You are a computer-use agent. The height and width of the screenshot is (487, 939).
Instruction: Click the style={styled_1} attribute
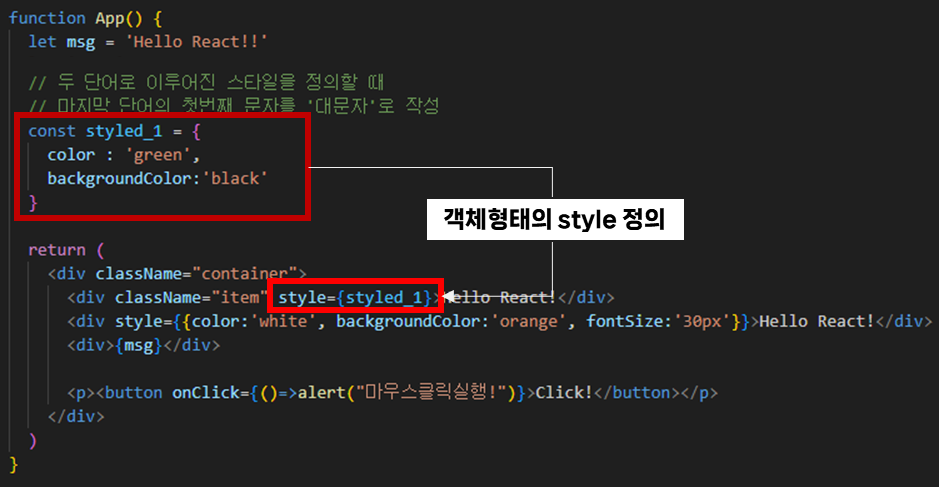pyautogui.click(x=355, y=298)
